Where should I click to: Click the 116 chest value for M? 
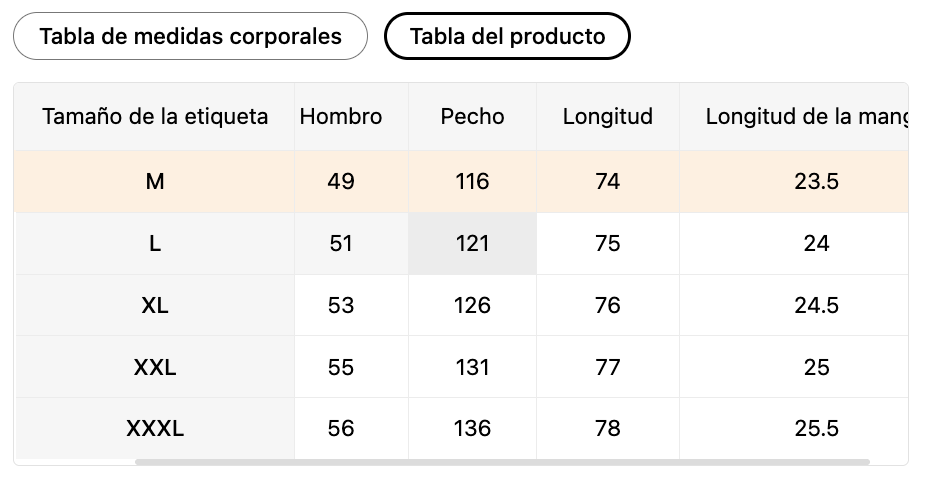tap(472, 182)
